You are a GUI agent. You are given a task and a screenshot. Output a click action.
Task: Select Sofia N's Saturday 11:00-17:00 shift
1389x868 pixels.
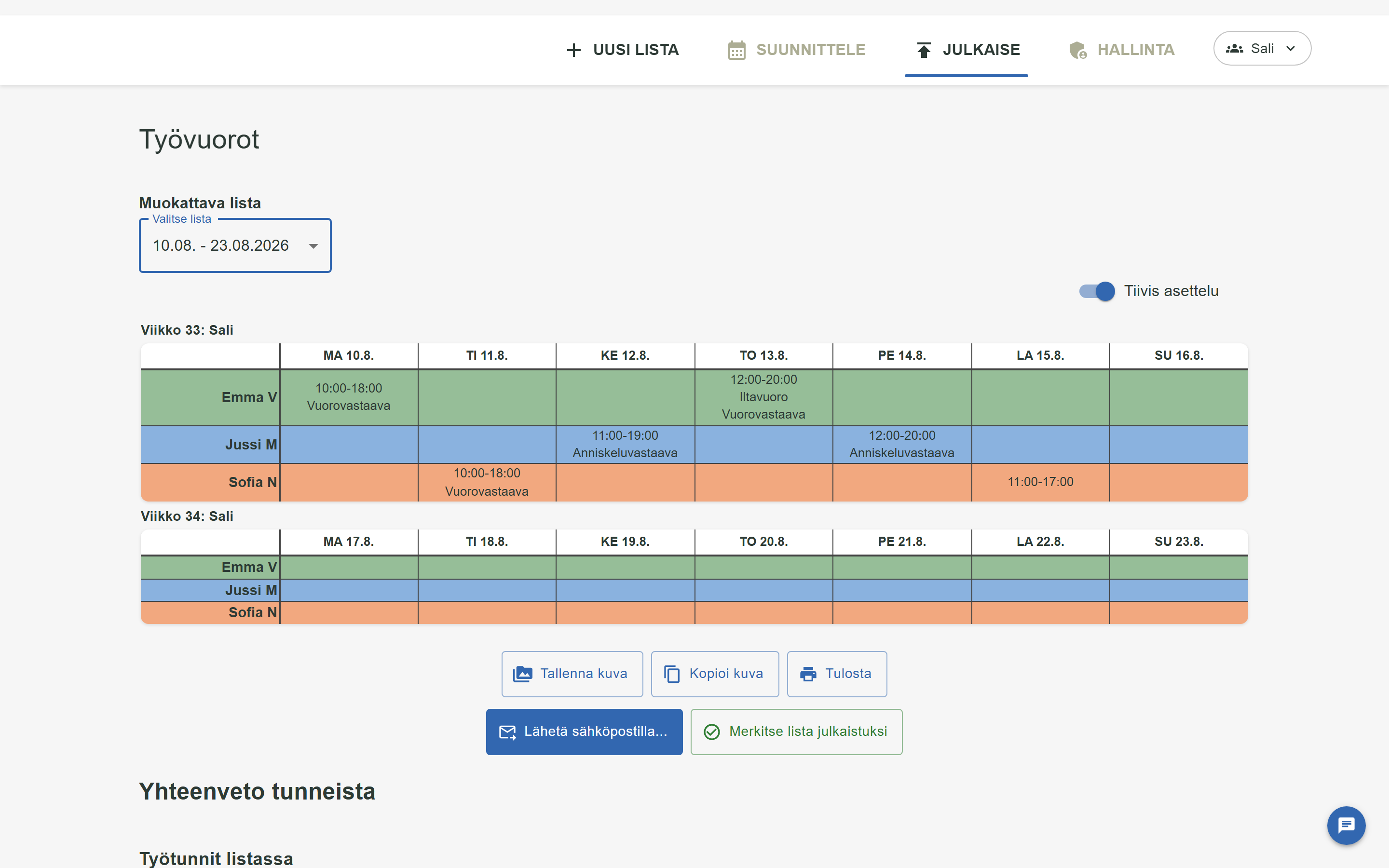point(1040,482)
